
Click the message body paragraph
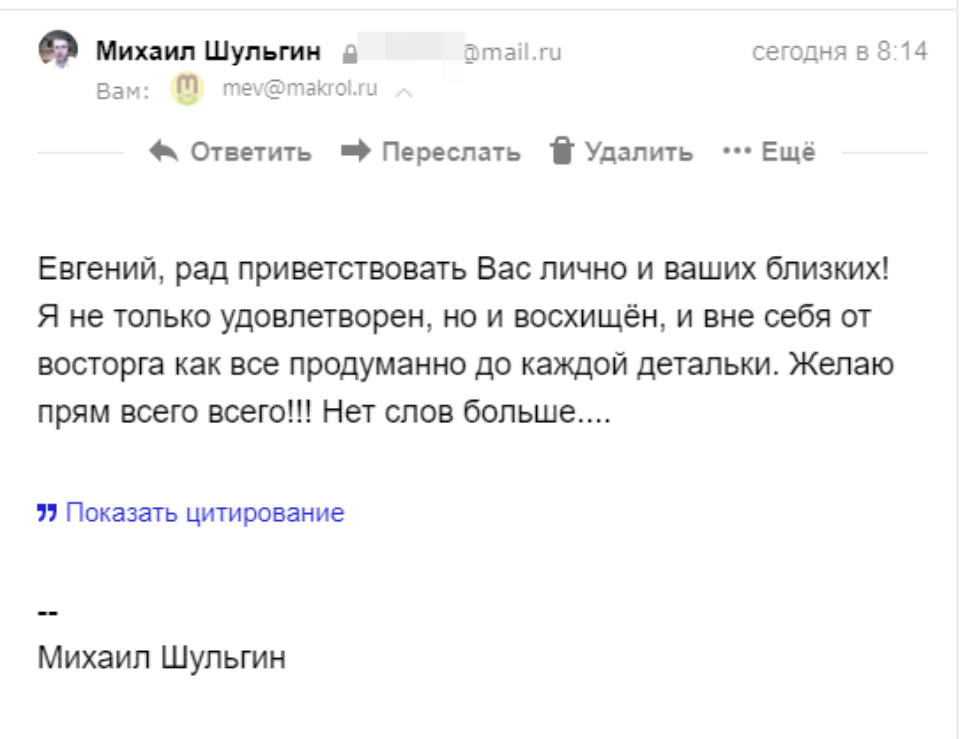pyautogui.click(x=465, y=341)
